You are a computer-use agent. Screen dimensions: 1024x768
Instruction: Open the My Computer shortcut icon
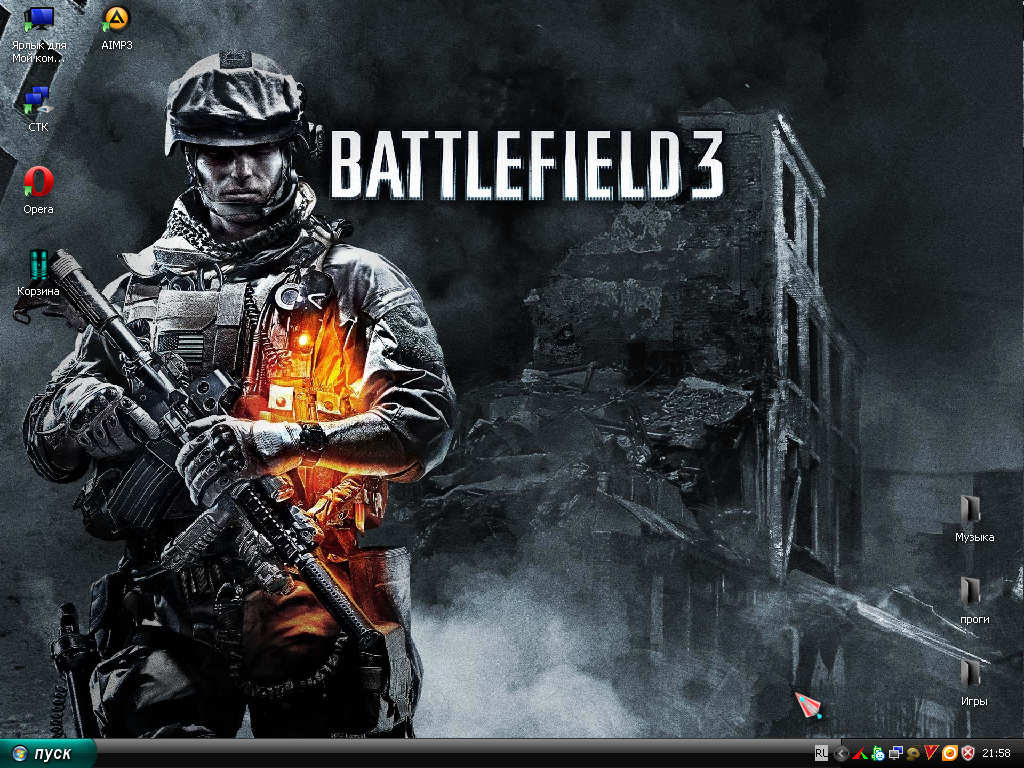[39, 20]
